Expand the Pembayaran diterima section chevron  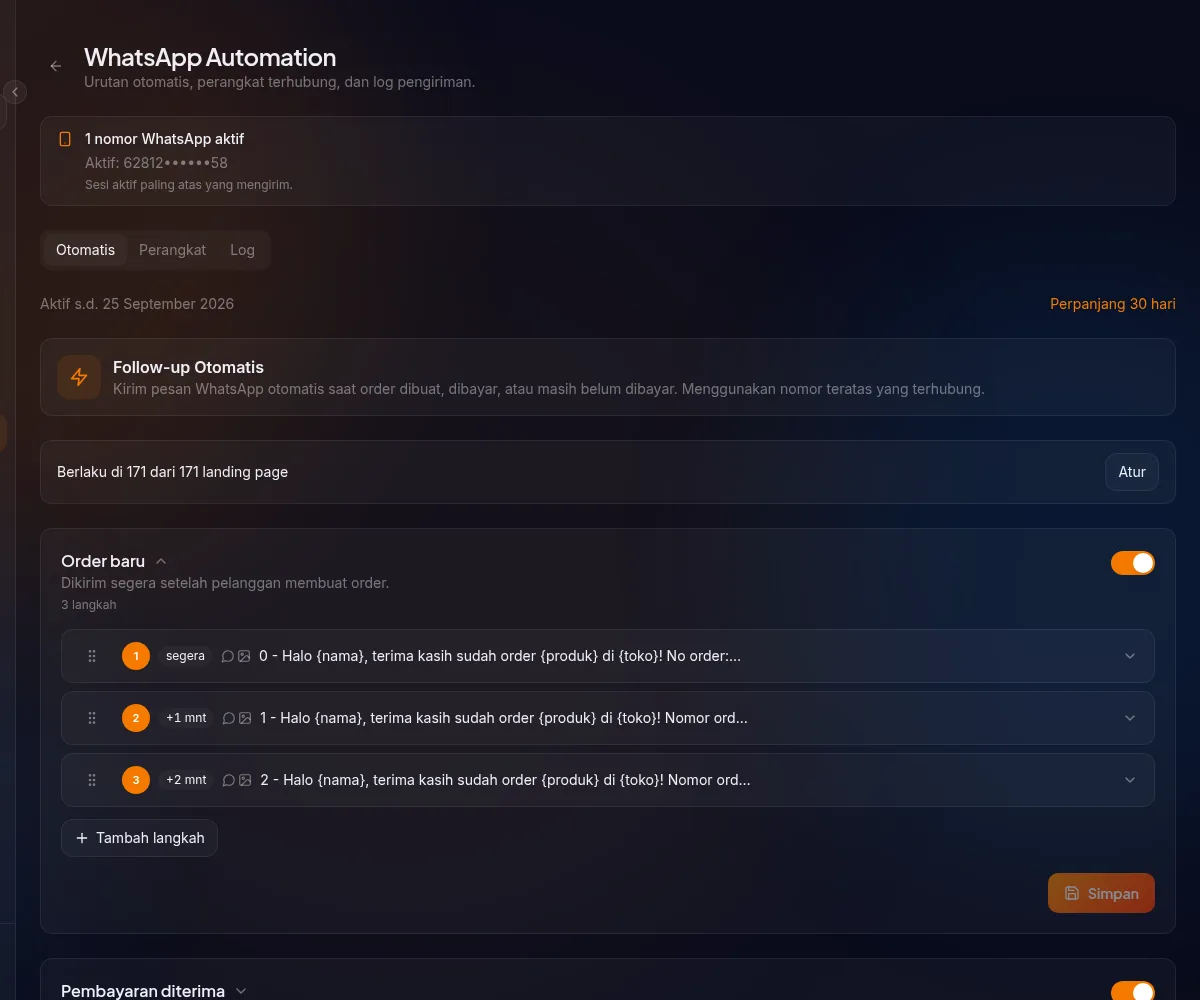tap(241, 991)
